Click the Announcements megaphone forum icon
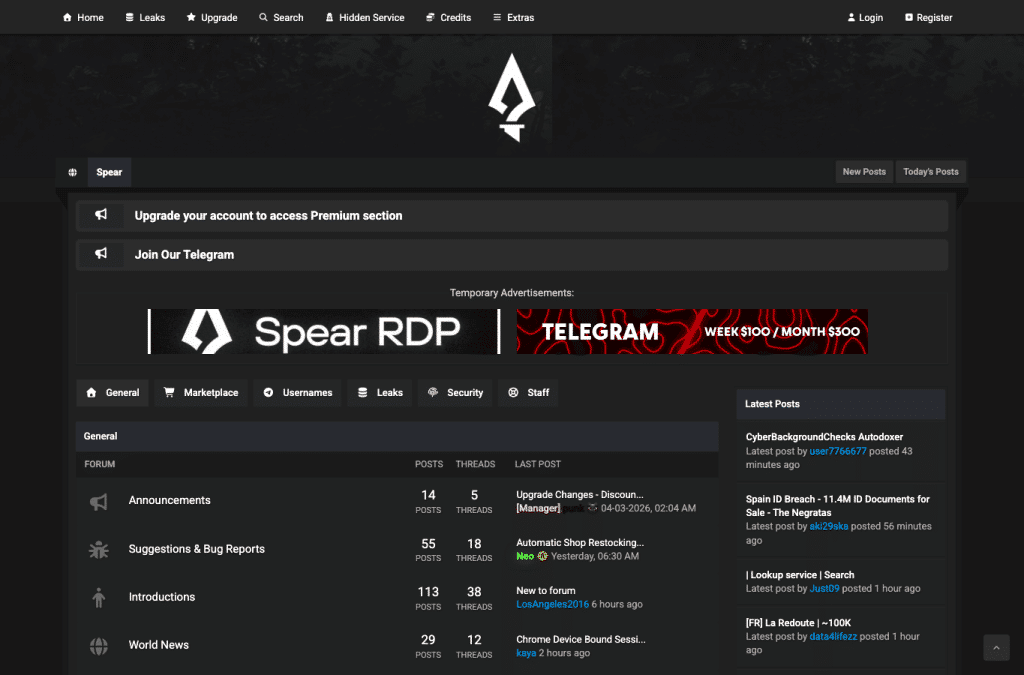Image resolution: width=1024 pixels, height=675 pixels. 99,501
